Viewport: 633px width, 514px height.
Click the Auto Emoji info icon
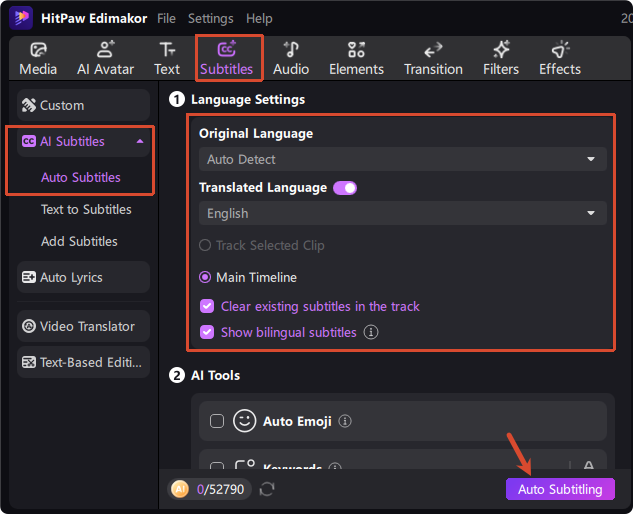point(345,421)
